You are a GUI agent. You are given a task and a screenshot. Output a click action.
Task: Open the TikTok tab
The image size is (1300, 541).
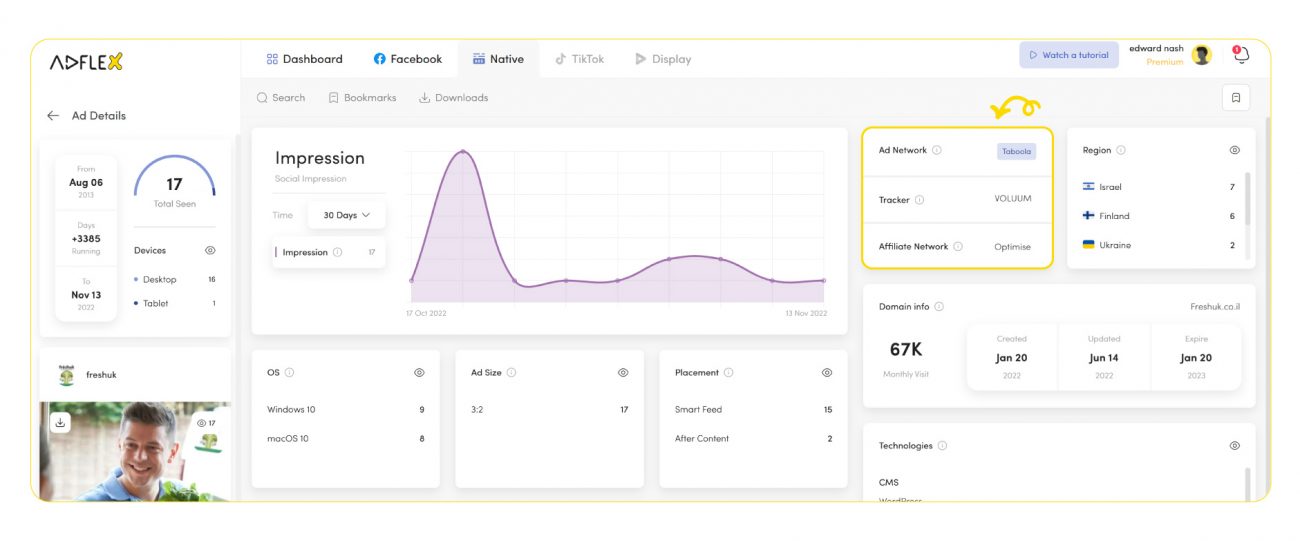coord(580,59)
